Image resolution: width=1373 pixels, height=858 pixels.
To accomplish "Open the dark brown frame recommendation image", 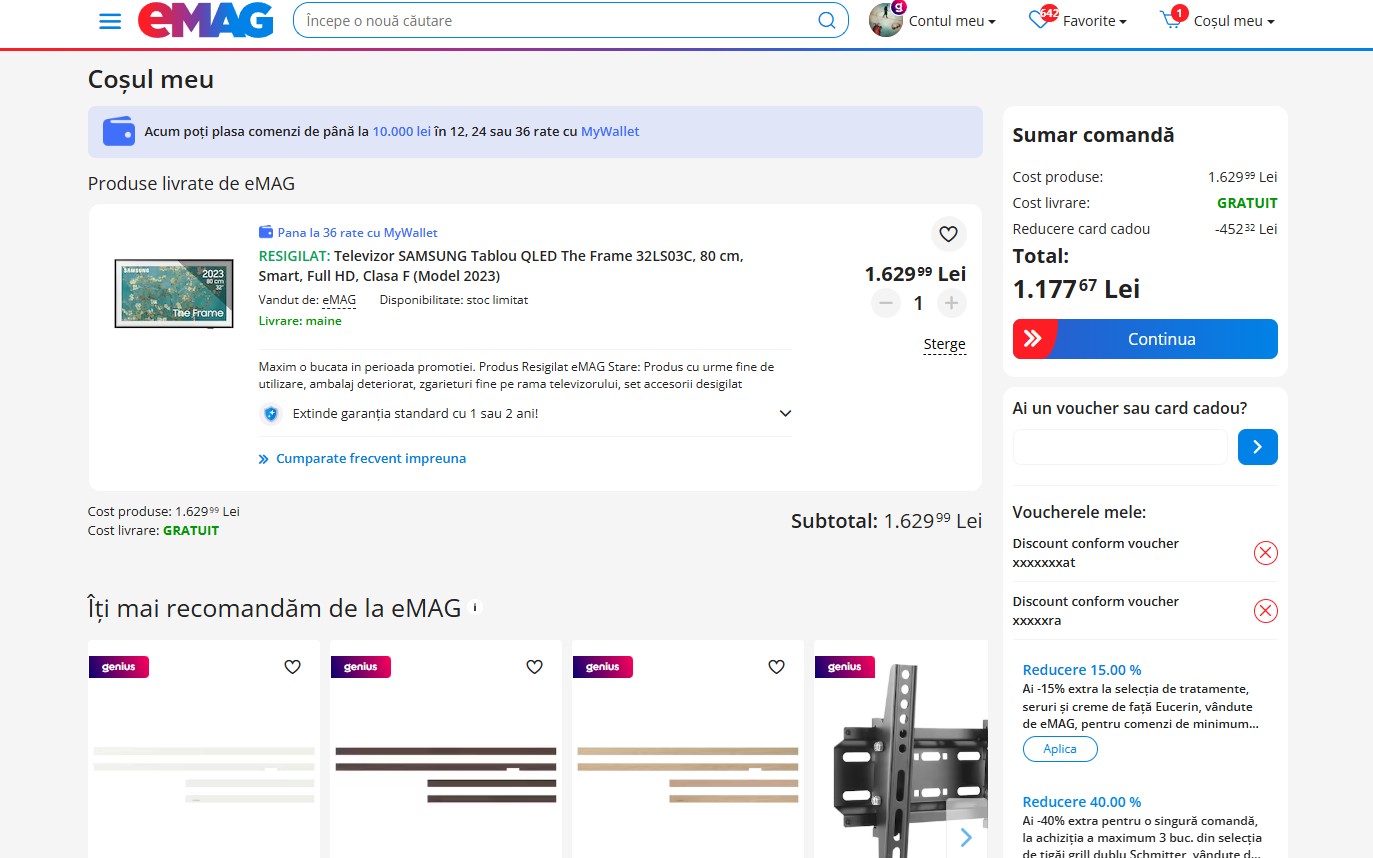I will pos(446,774).
